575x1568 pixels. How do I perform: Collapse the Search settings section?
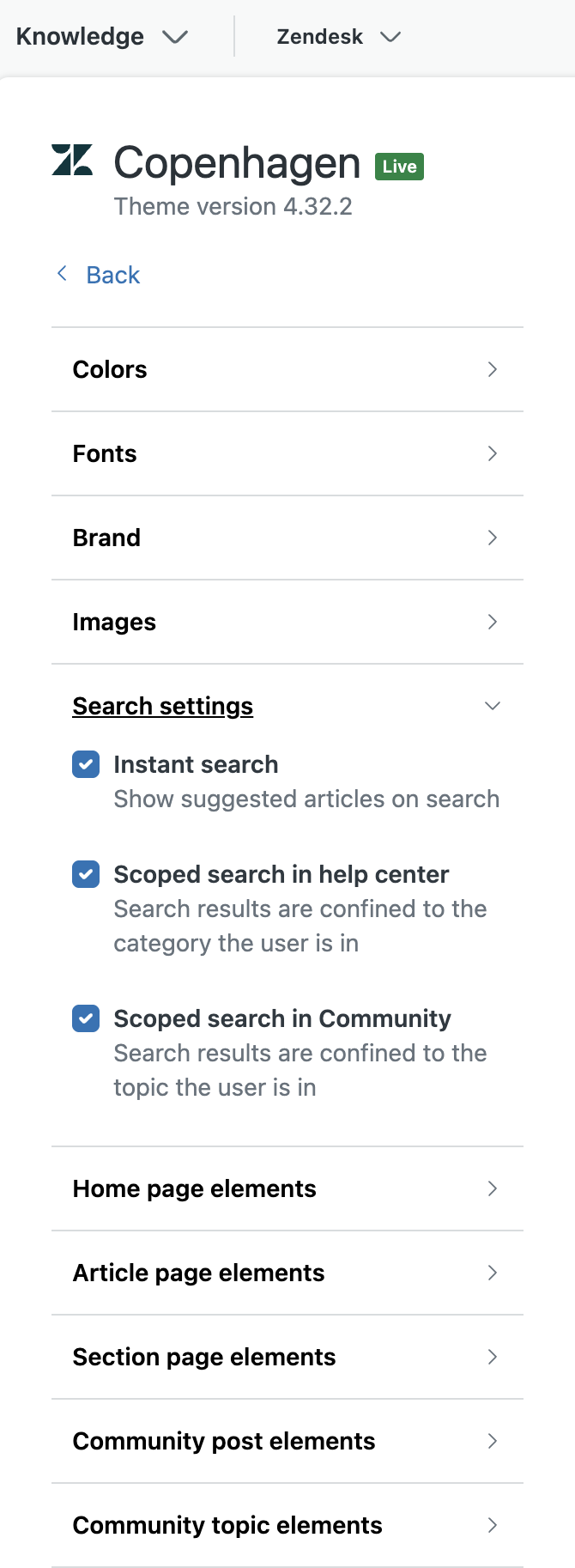tap(493, 706)
